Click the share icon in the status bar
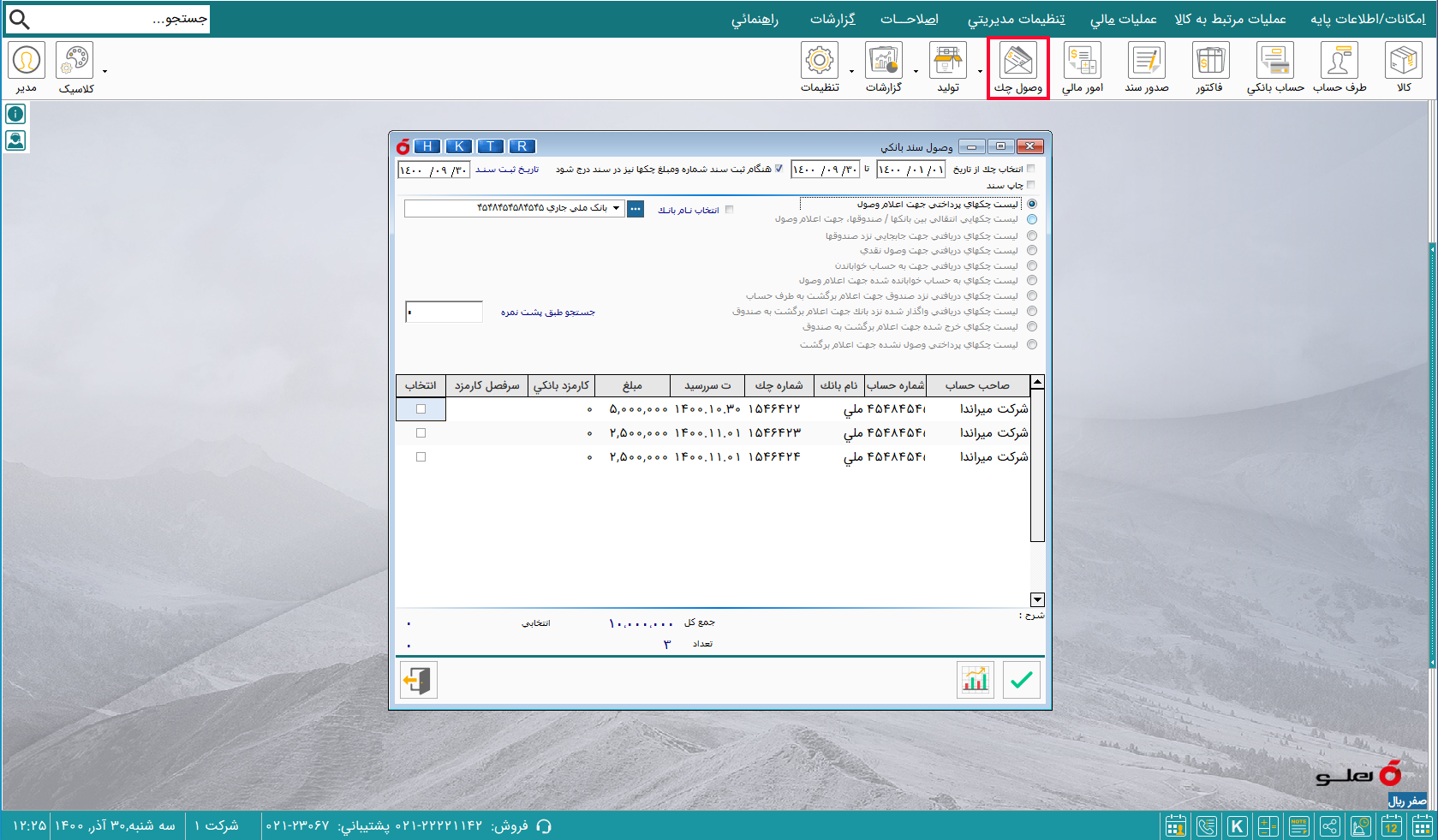The height and width of the screenshot is (840, 1438). click(1330, 825)
